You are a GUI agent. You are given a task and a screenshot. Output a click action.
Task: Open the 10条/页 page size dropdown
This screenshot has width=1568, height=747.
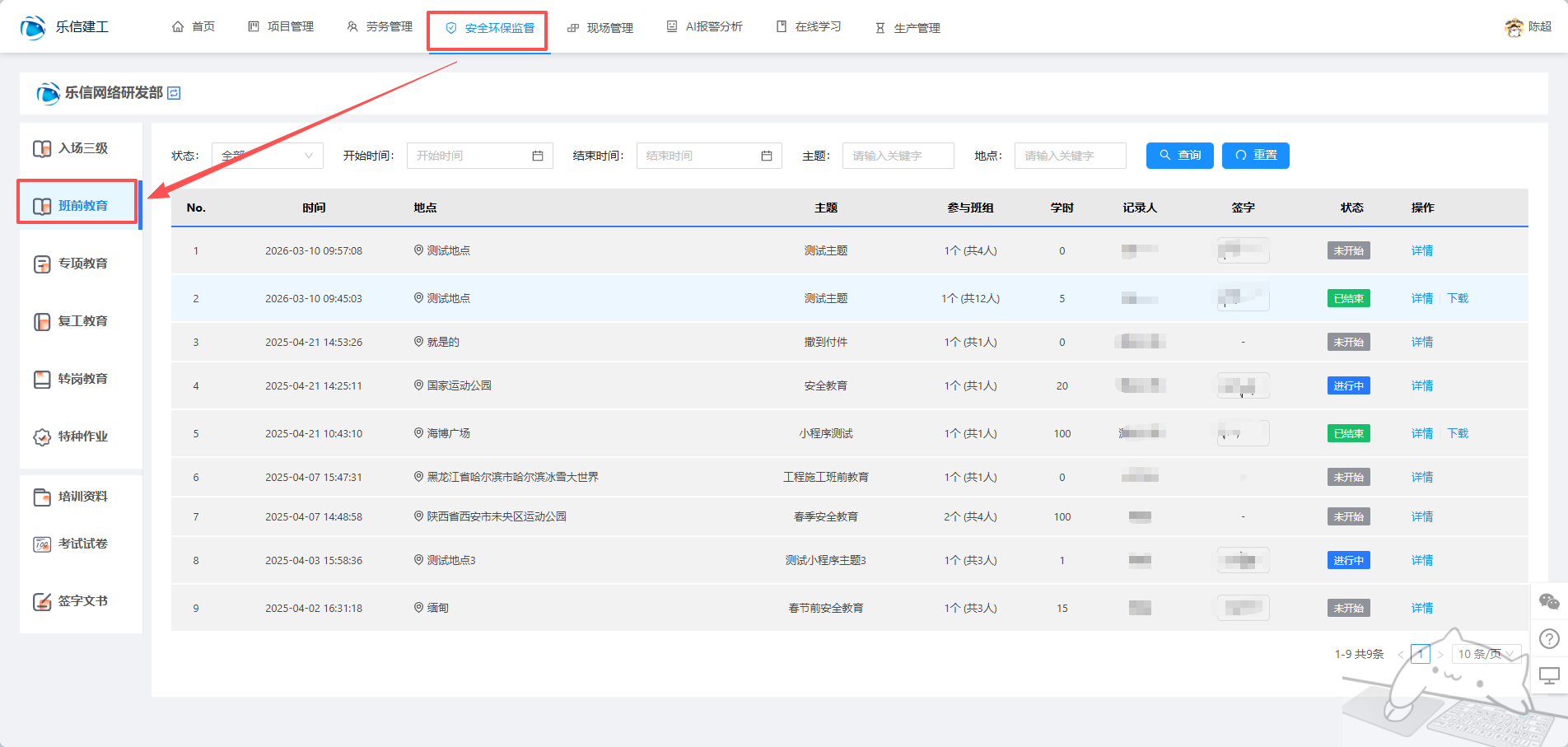click(1485, 654)
